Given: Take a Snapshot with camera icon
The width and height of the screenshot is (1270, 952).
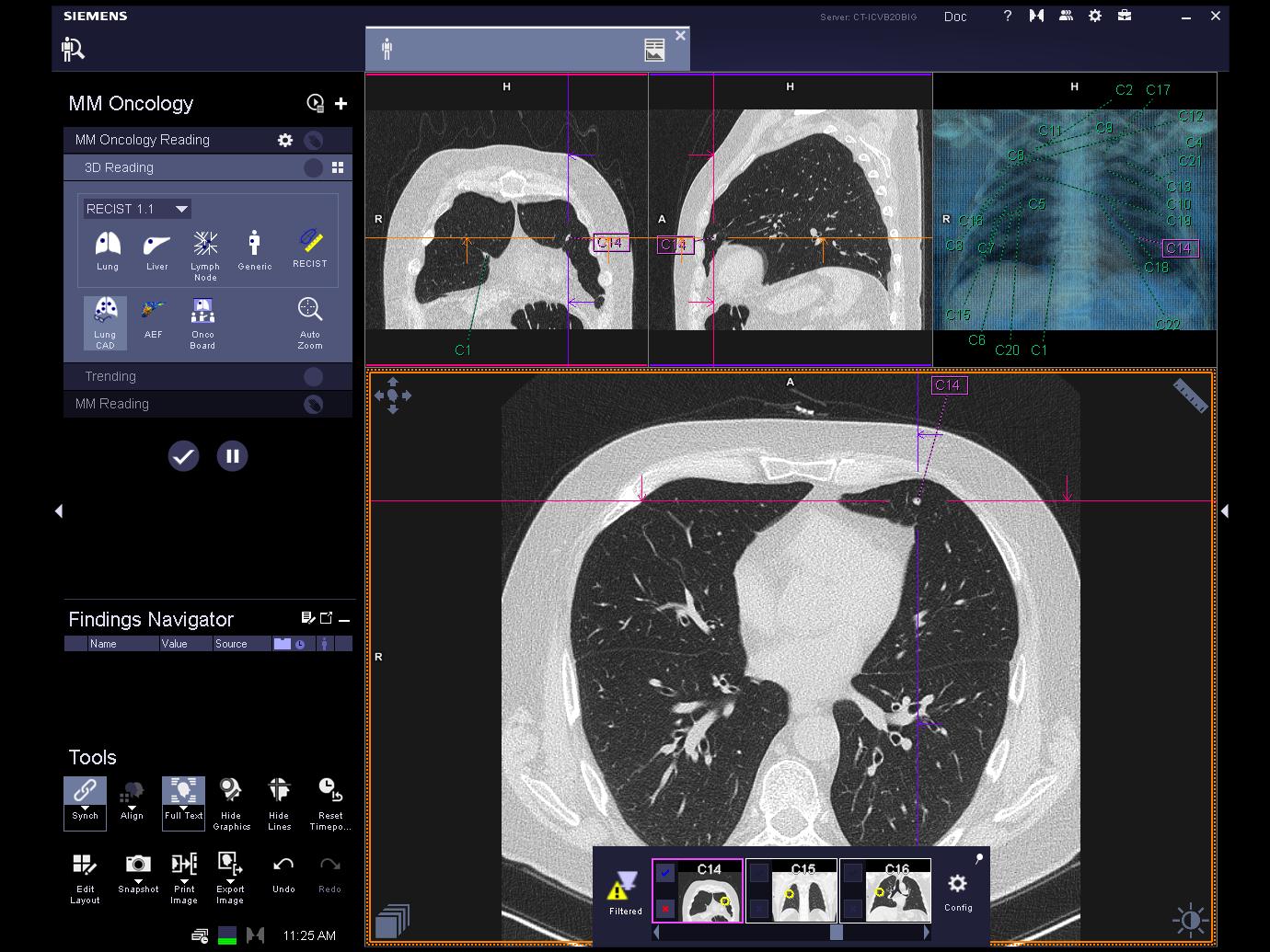Looking at the screenshot, I should 138,865.
